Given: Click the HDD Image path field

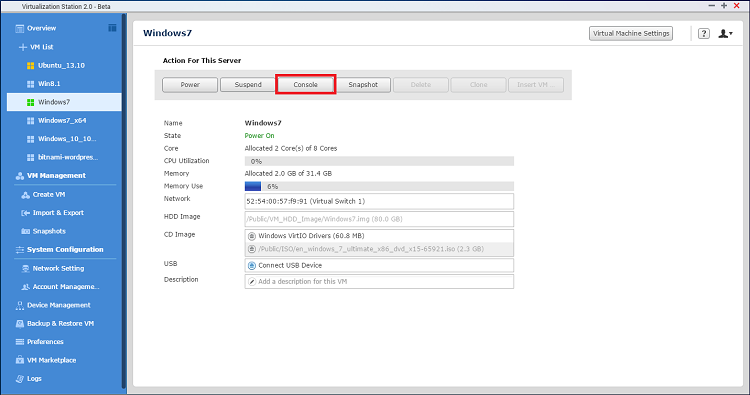Looking at the screenshot, I should pos(379,219).
